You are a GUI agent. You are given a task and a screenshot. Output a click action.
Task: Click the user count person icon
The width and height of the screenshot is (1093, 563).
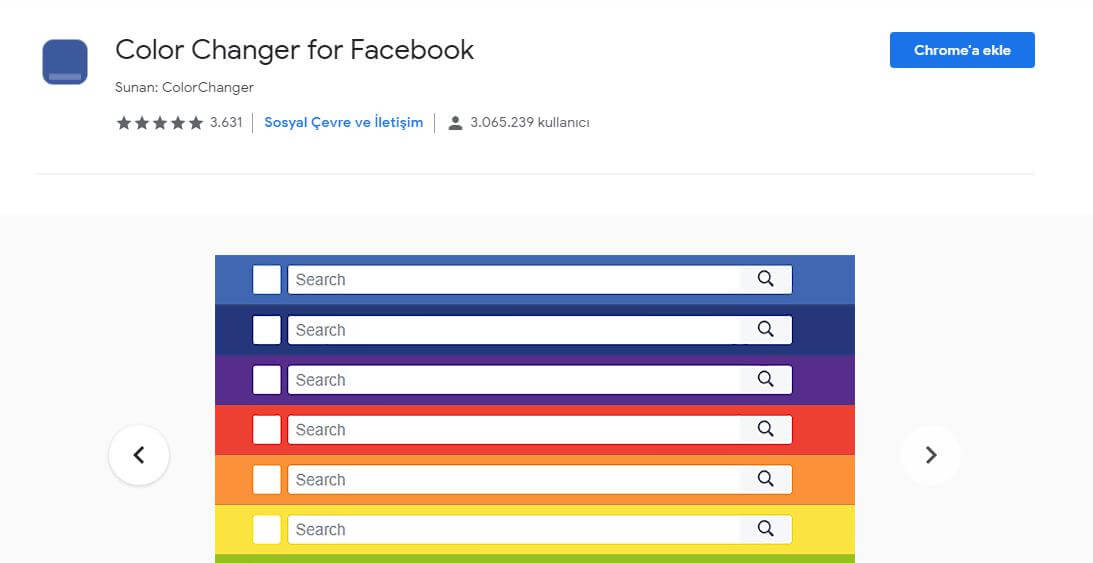point(455,123)
